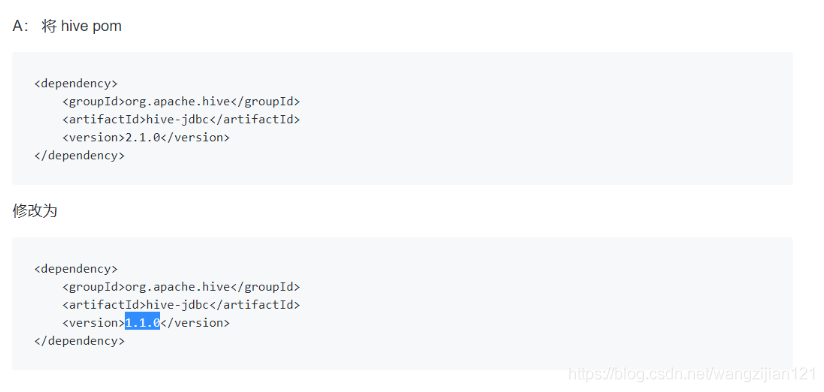Click the second closing artifactId tag
824x392 pixels.
point(255,305)
